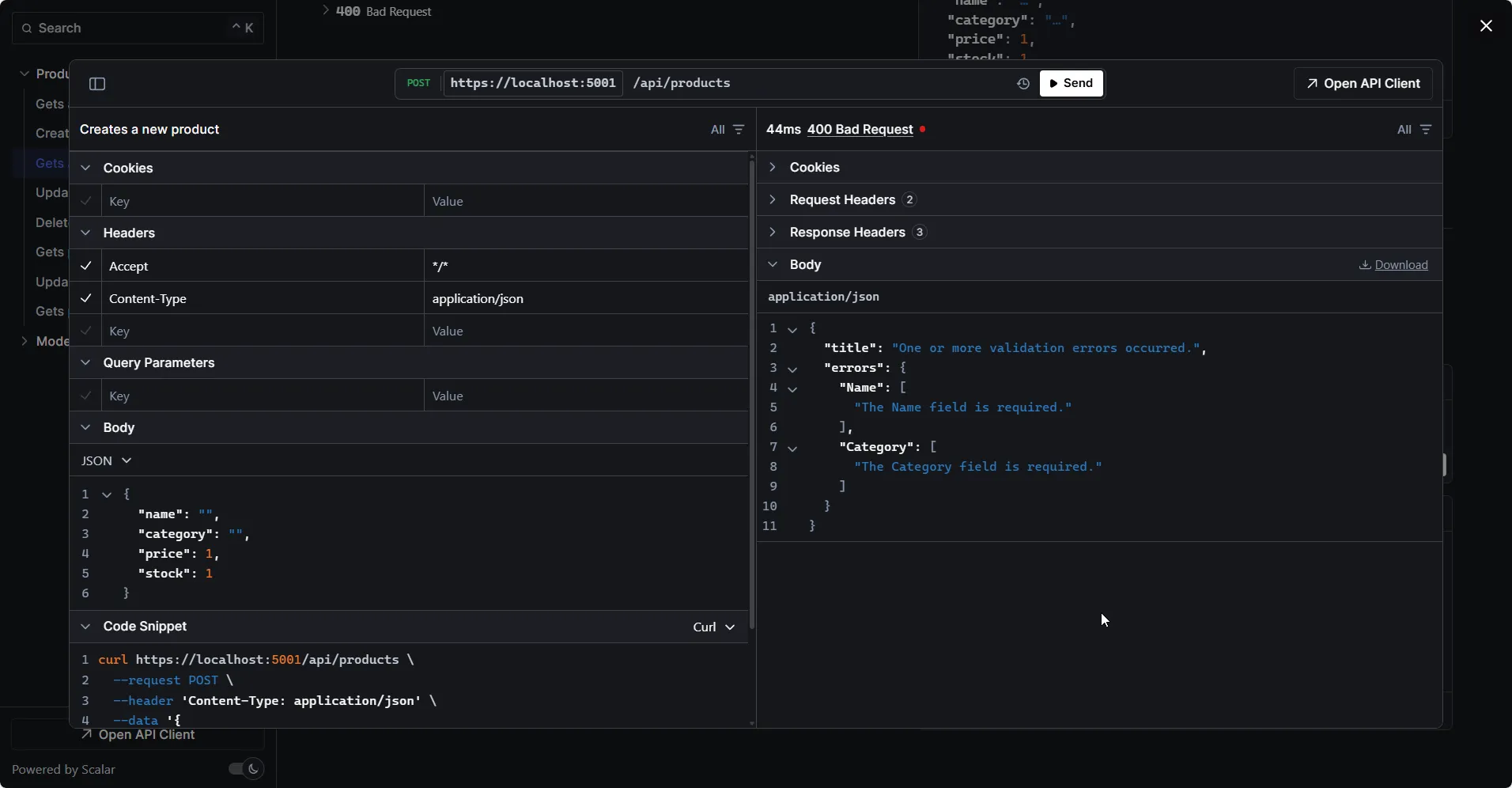Open the 400 Bad Request link
The image size is (1512, 788).
(x=860, y=129)
